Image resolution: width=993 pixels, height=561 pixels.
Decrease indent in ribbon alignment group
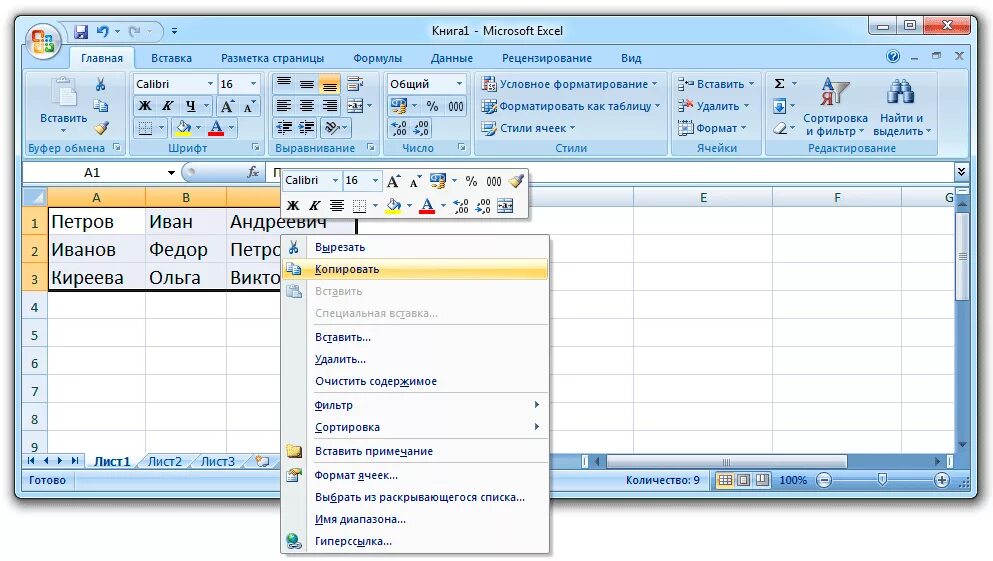coord(284,128)
